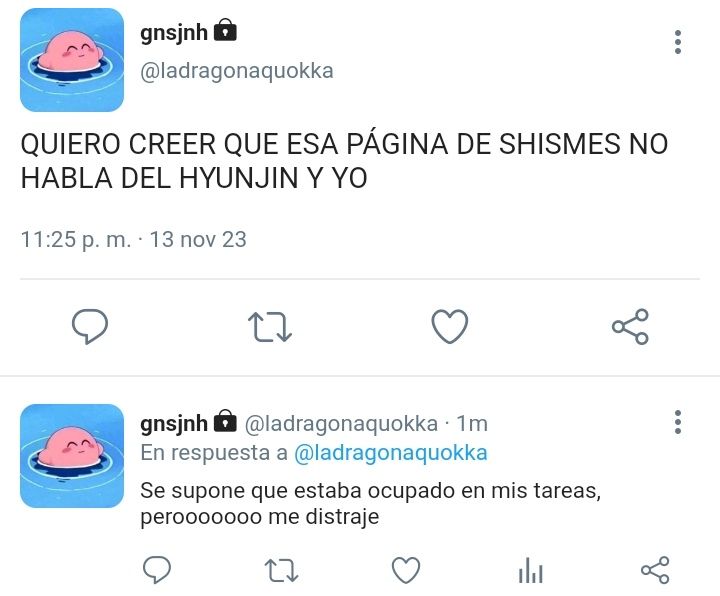Tap the padlock icon next to gnsjnh header
This screenshot has width=720, height=596.
pyautogui.click(x=225, y=30)
